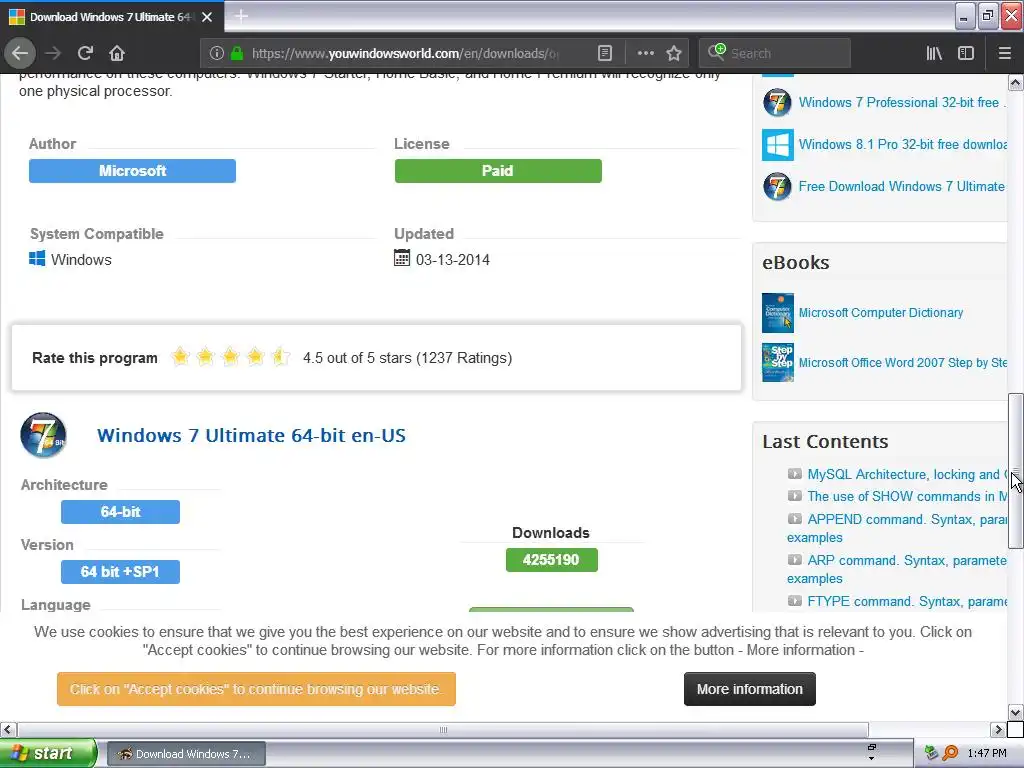Click the horizontal scrollbar left arrow
Screen dimensions: 1024x768
(8, 729)
